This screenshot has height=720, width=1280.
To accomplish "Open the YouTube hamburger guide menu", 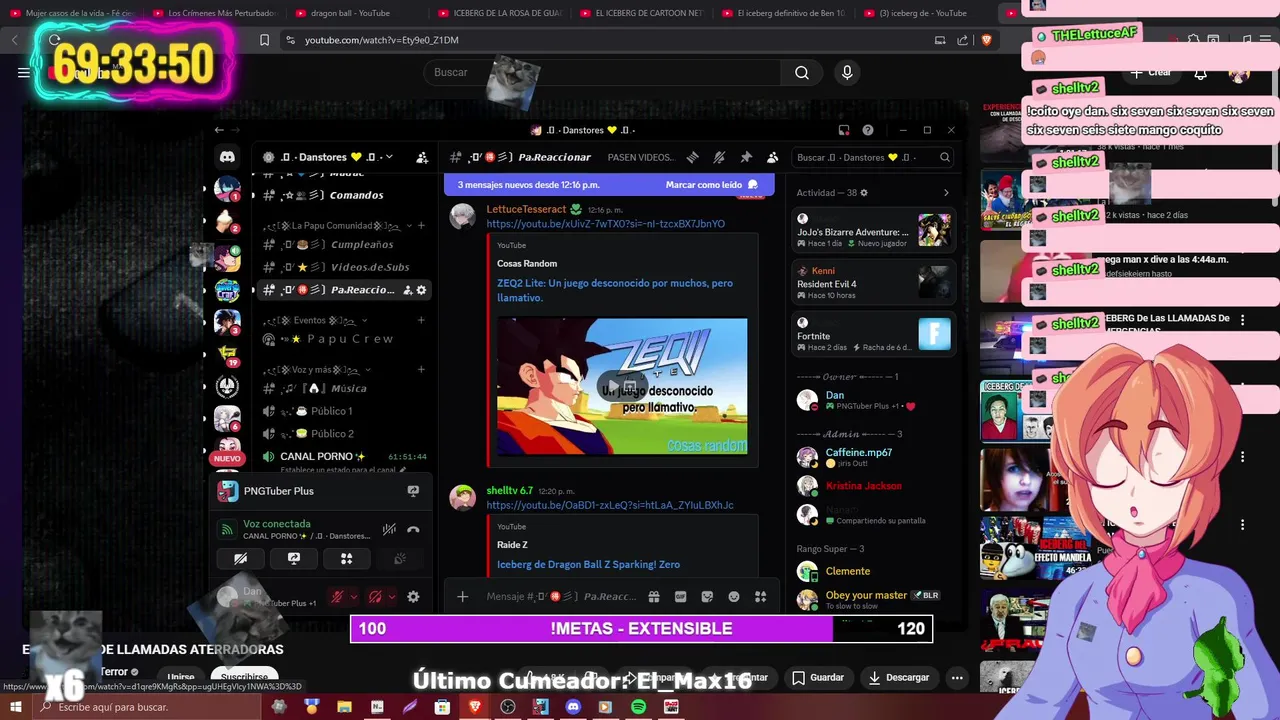I will coord(24,72).
